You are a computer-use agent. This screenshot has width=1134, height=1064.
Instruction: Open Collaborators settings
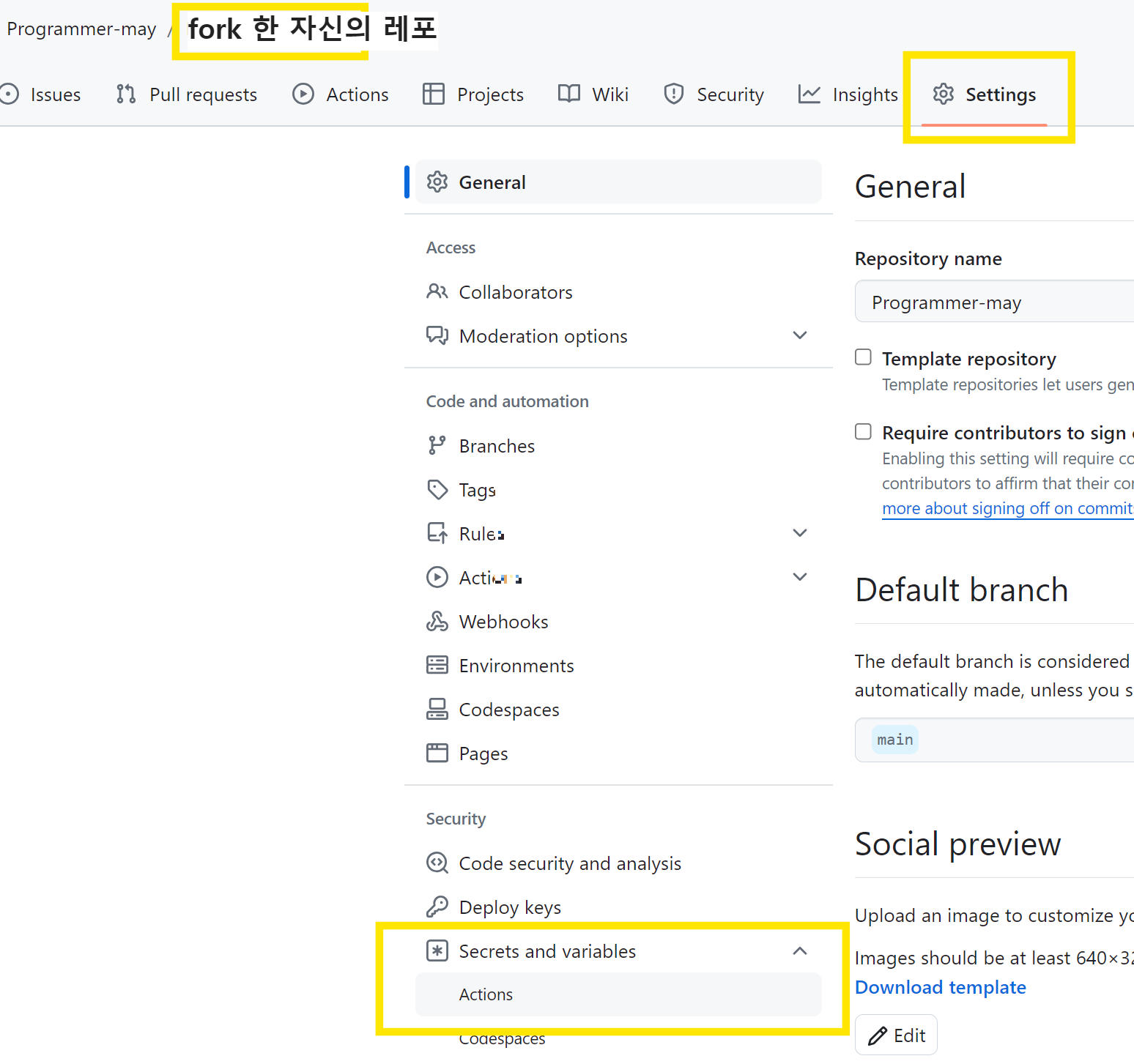[618, 291]
